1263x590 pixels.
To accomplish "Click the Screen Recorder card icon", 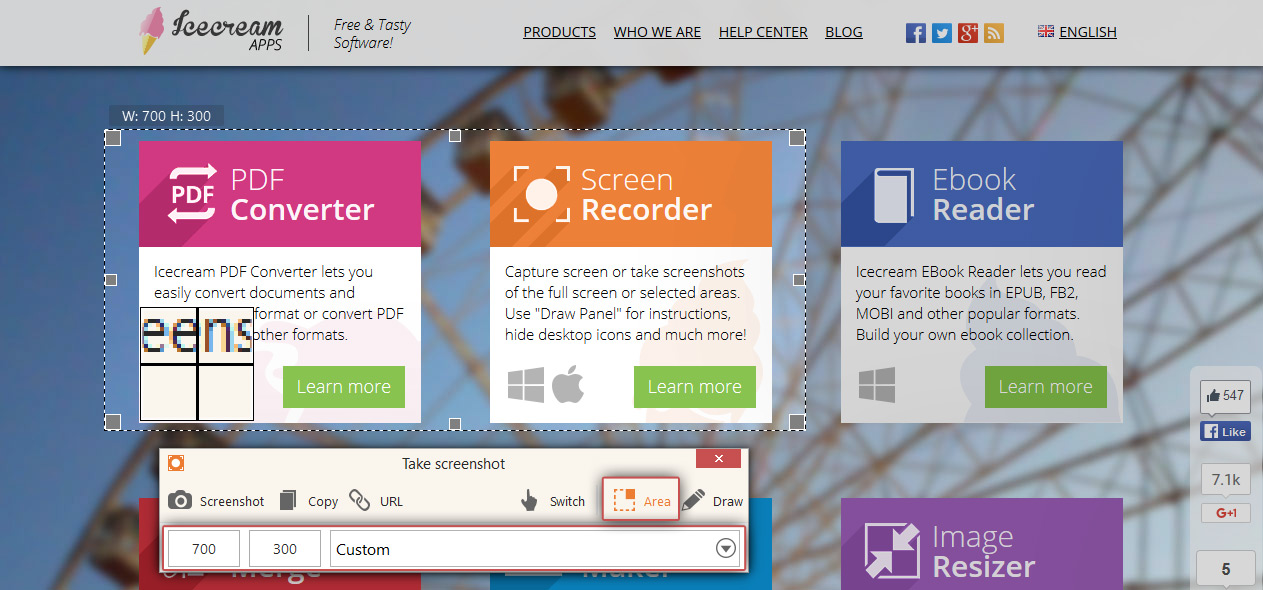I will (541, 193).
